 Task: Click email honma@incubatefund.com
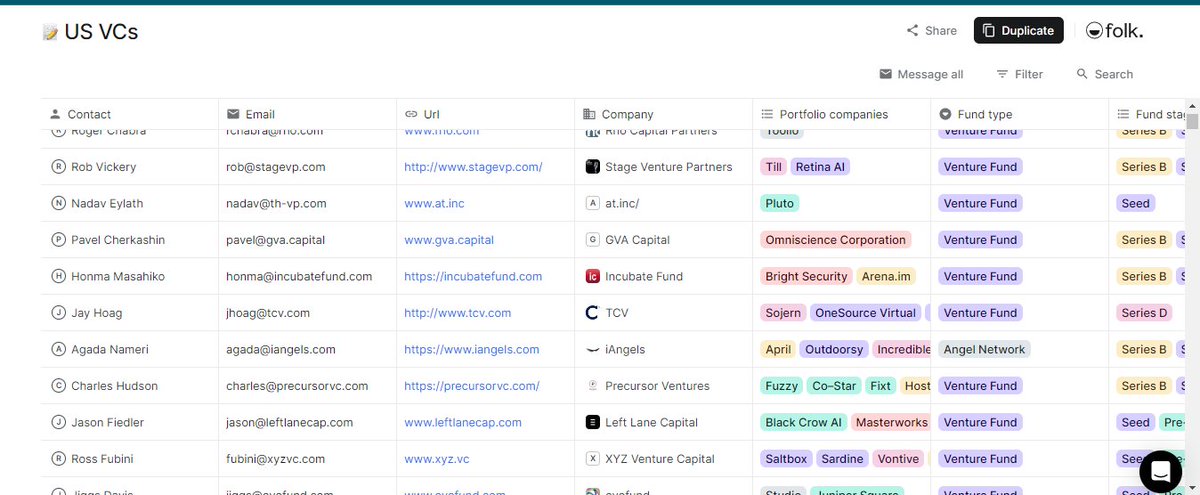click(299, 276)
